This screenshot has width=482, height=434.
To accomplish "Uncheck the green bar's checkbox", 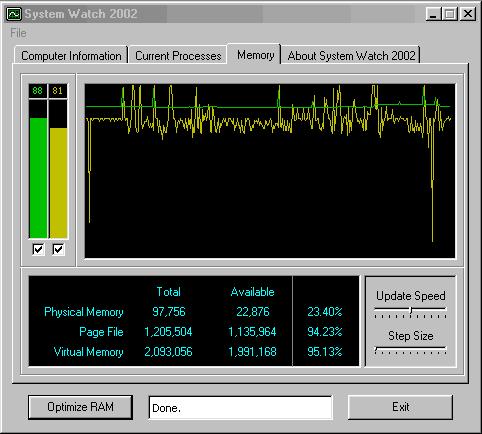I will 38,249.
